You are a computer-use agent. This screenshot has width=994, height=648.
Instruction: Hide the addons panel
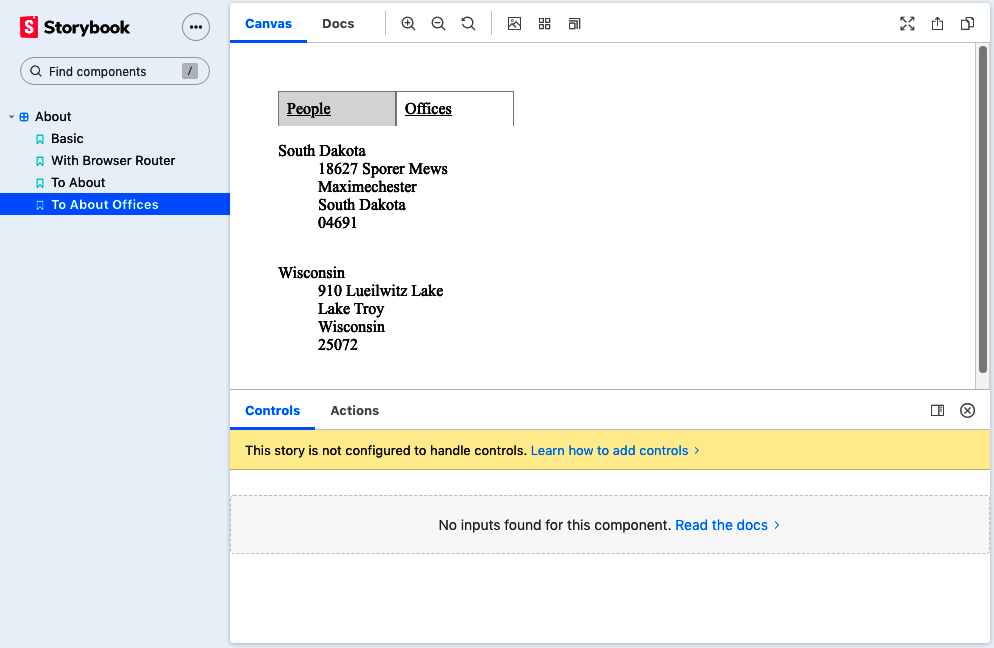[x=967, y=410]
